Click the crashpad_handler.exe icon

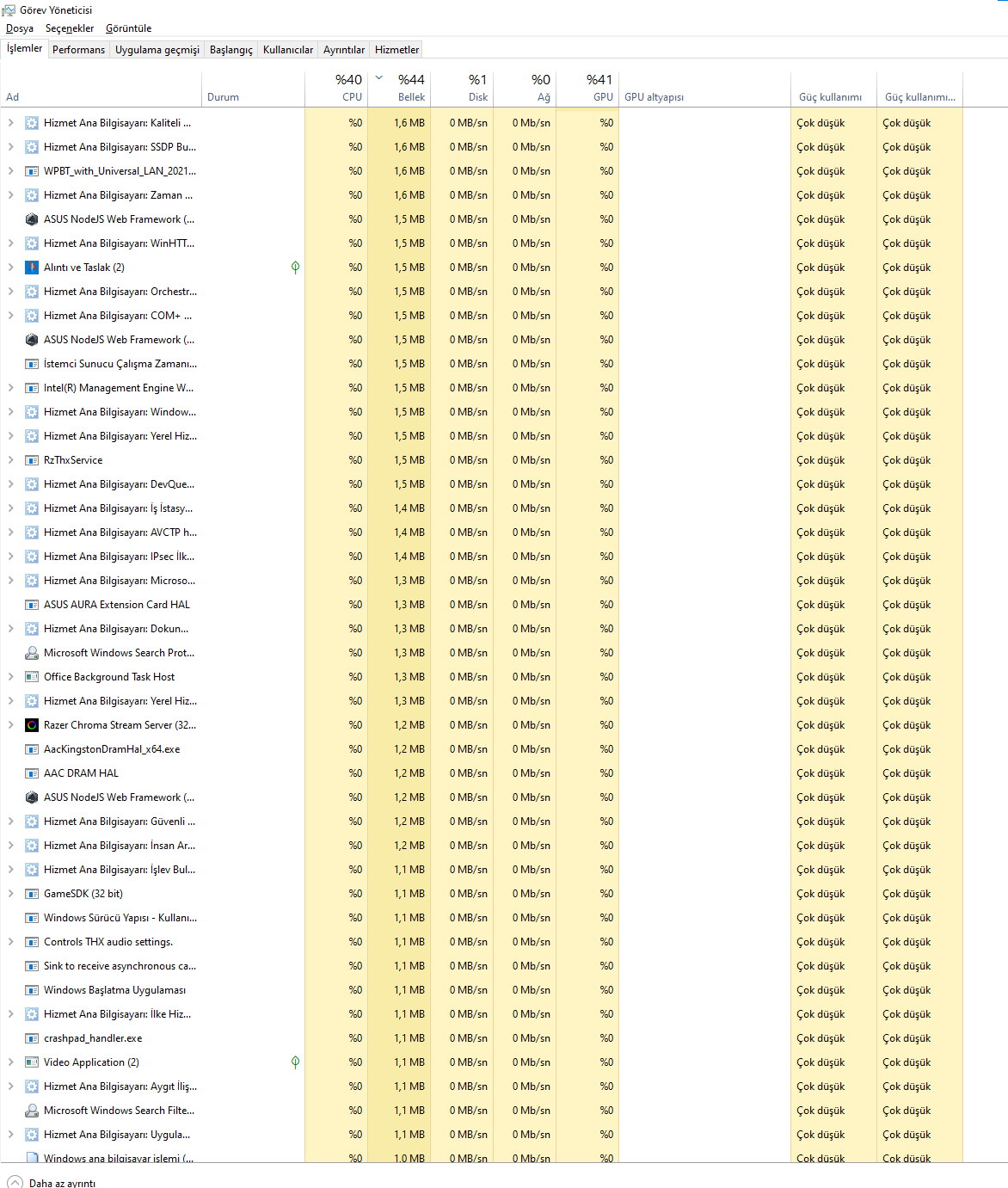tap(32, 1038)
